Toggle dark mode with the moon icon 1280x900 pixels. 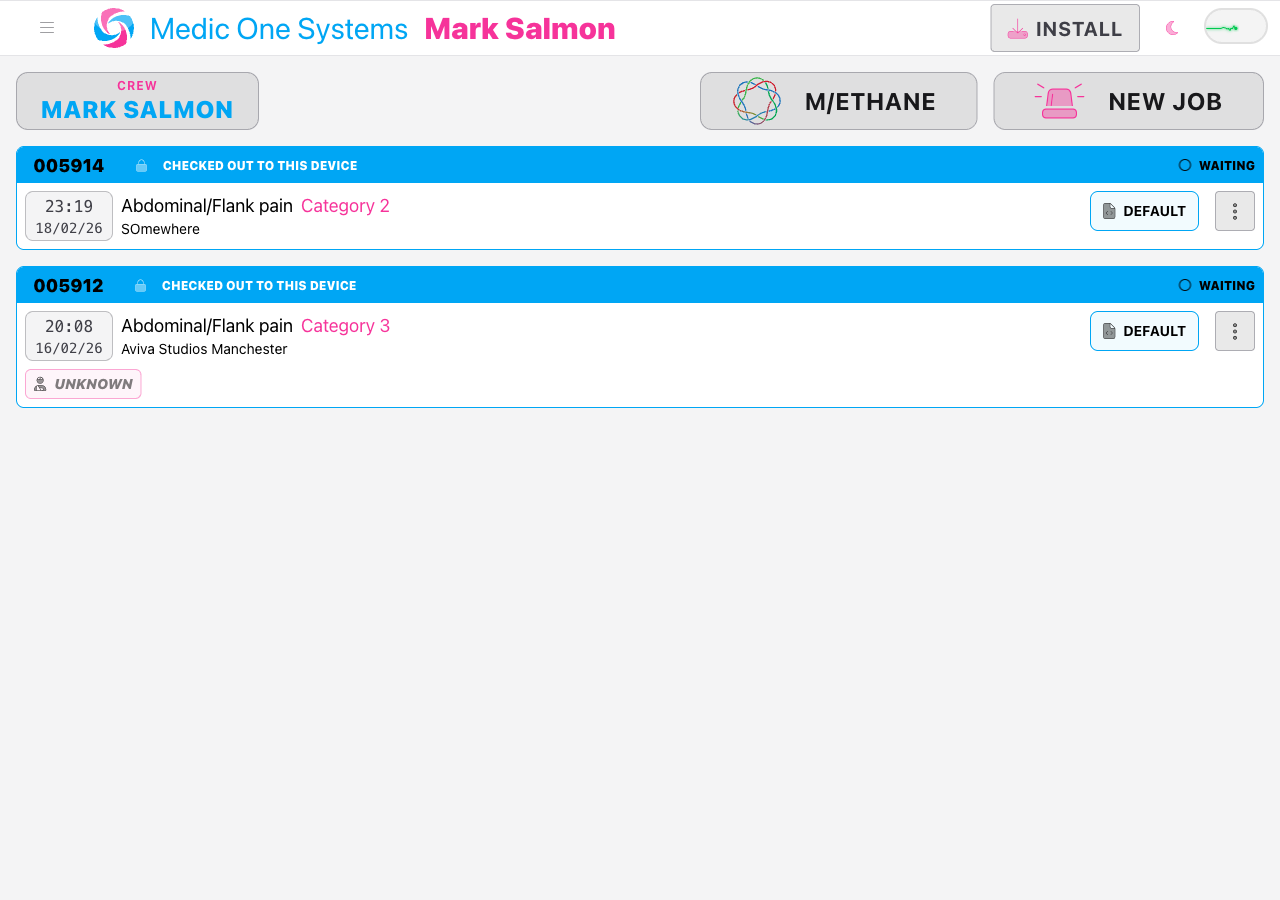click(1170, 27)
